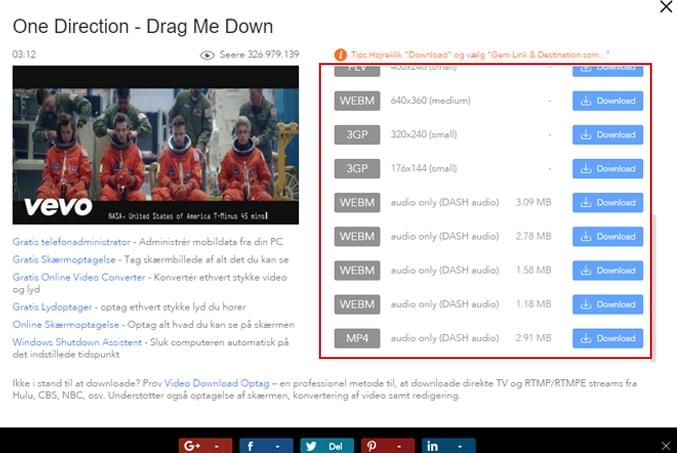Download the 1.18 MB WEBM audio

click(x=608, y=304)
